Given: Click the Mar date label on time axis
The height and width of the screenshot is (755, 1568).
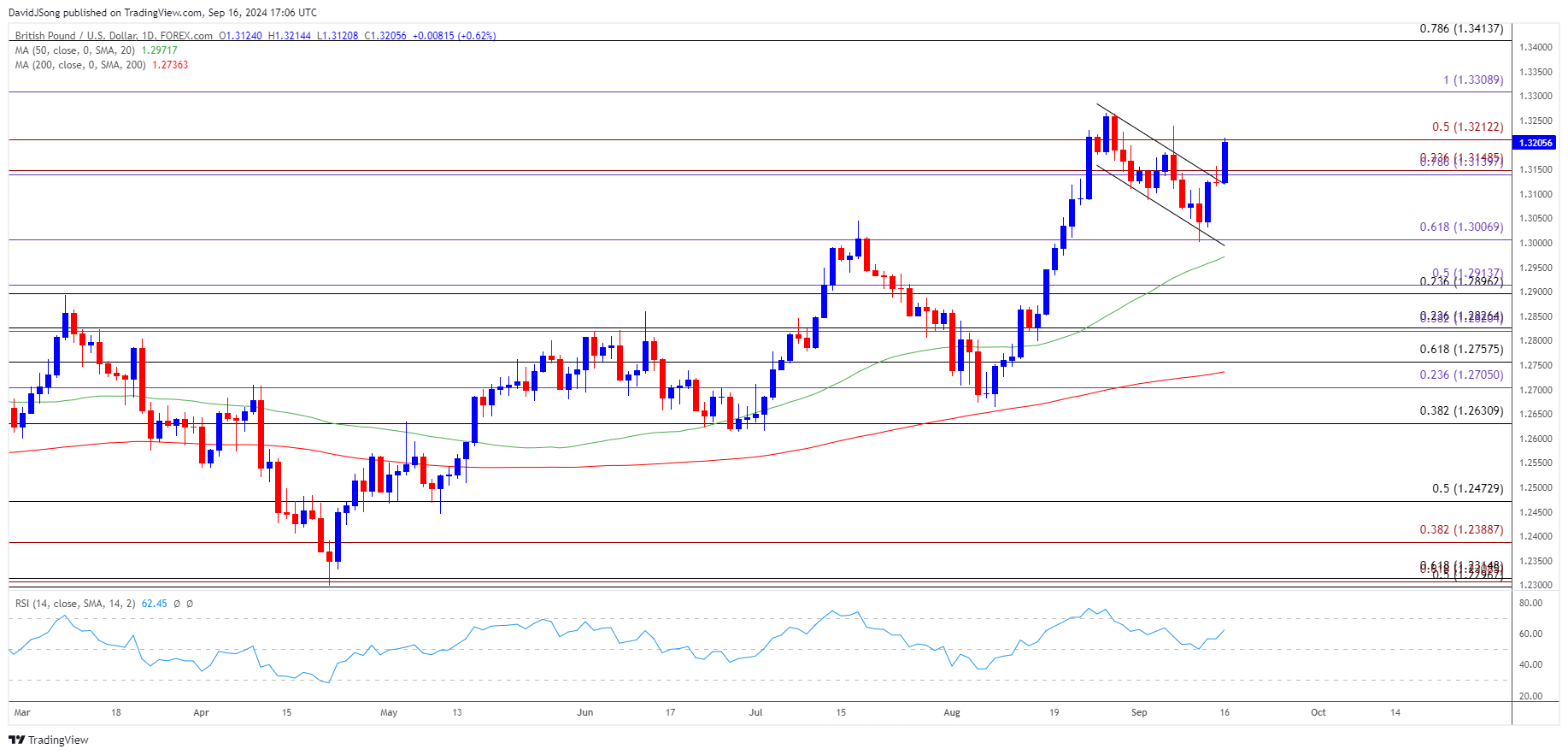Looking at the screenshot, I should 22,712.
